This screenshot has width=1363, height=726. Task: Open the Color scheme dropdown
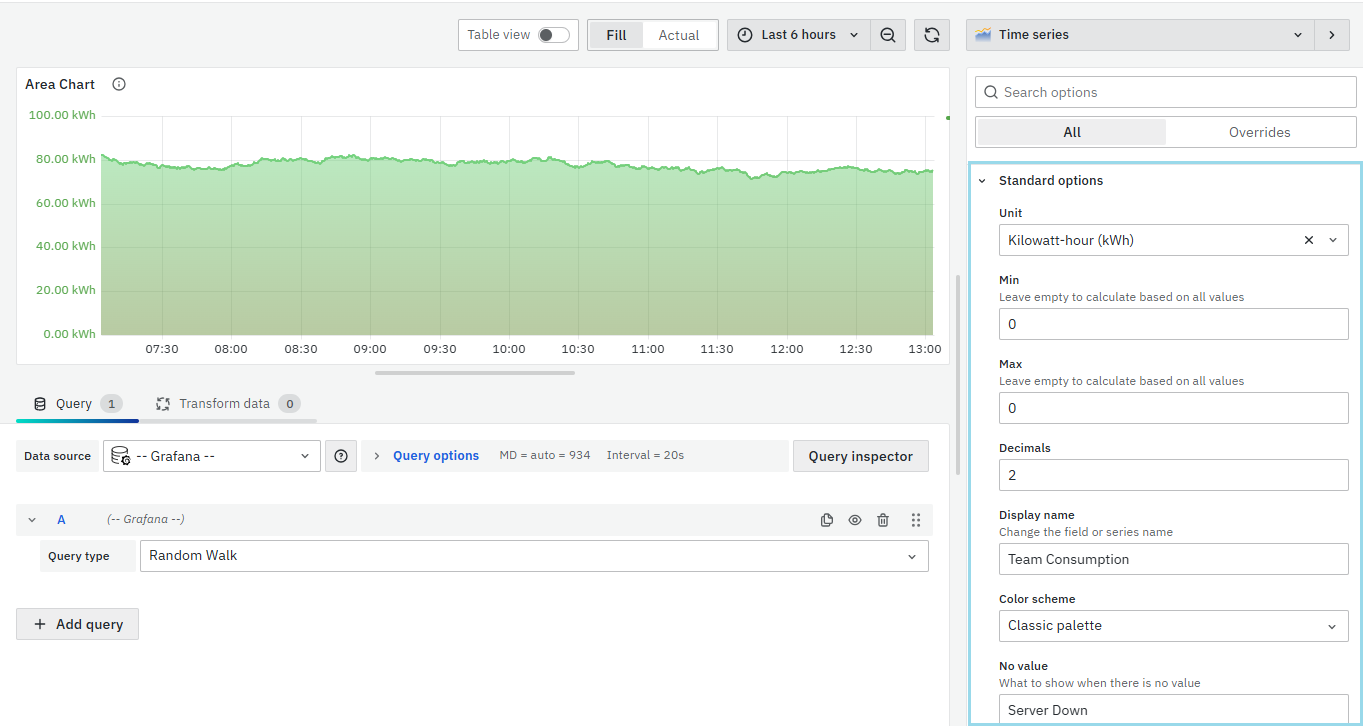tap(1173, 626)
